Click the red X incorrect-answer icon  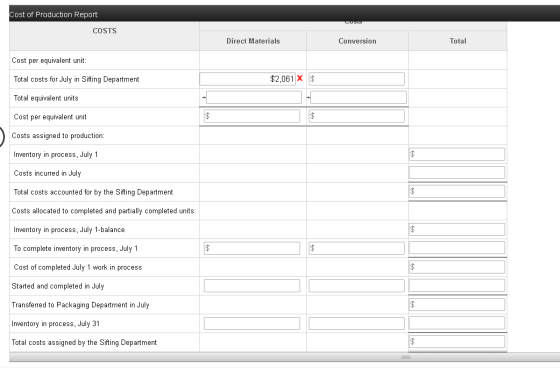[300, 78]
